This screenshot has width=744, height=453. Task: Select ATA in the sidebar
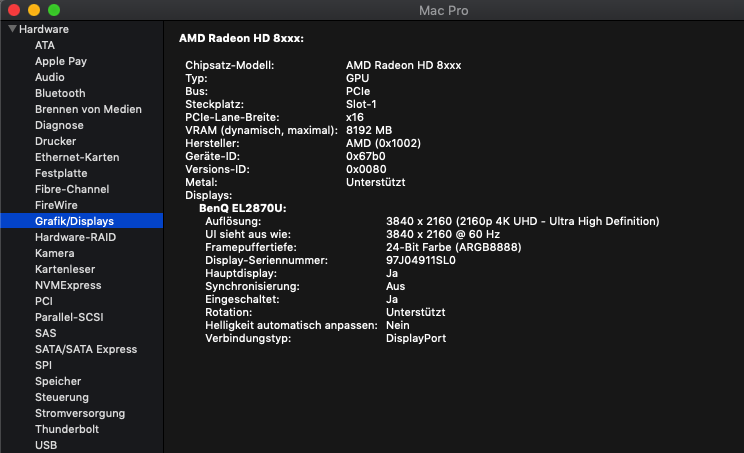[x=45, y=45]
